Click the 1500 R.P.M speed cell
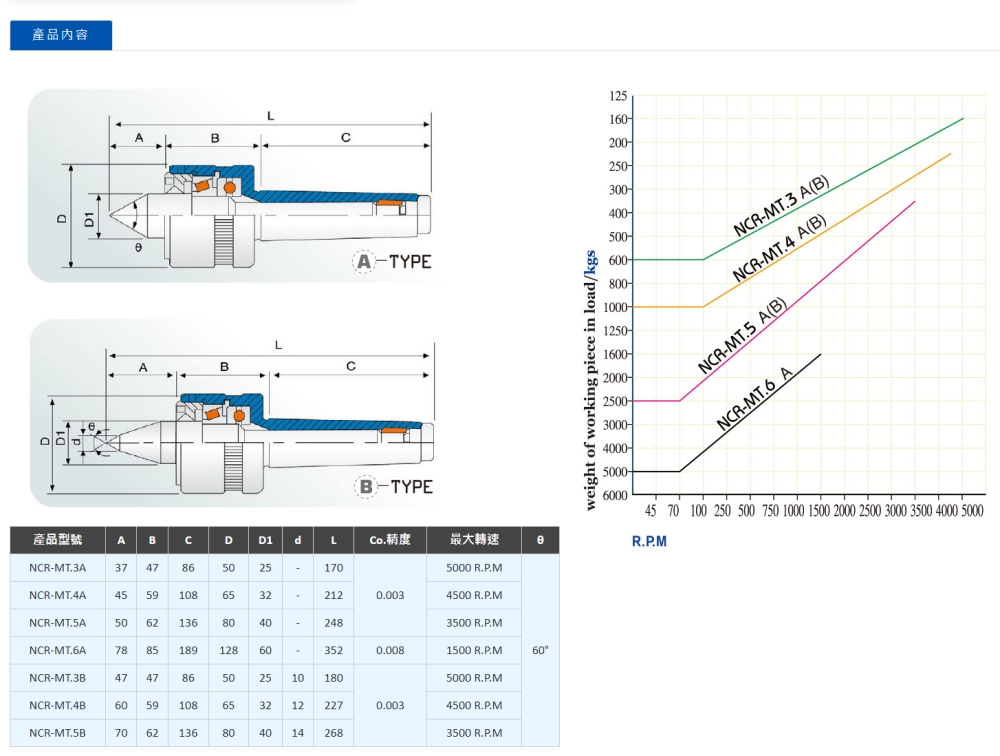Image resolution: width=1000 pixels, height=756 pixels. 474,650
